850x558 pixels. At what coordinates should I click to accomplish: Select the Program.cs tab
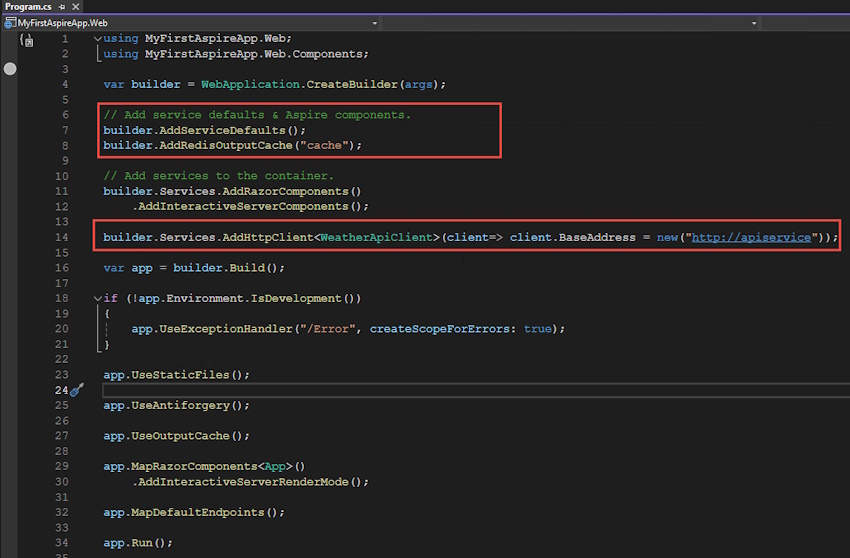pos(28,7)
